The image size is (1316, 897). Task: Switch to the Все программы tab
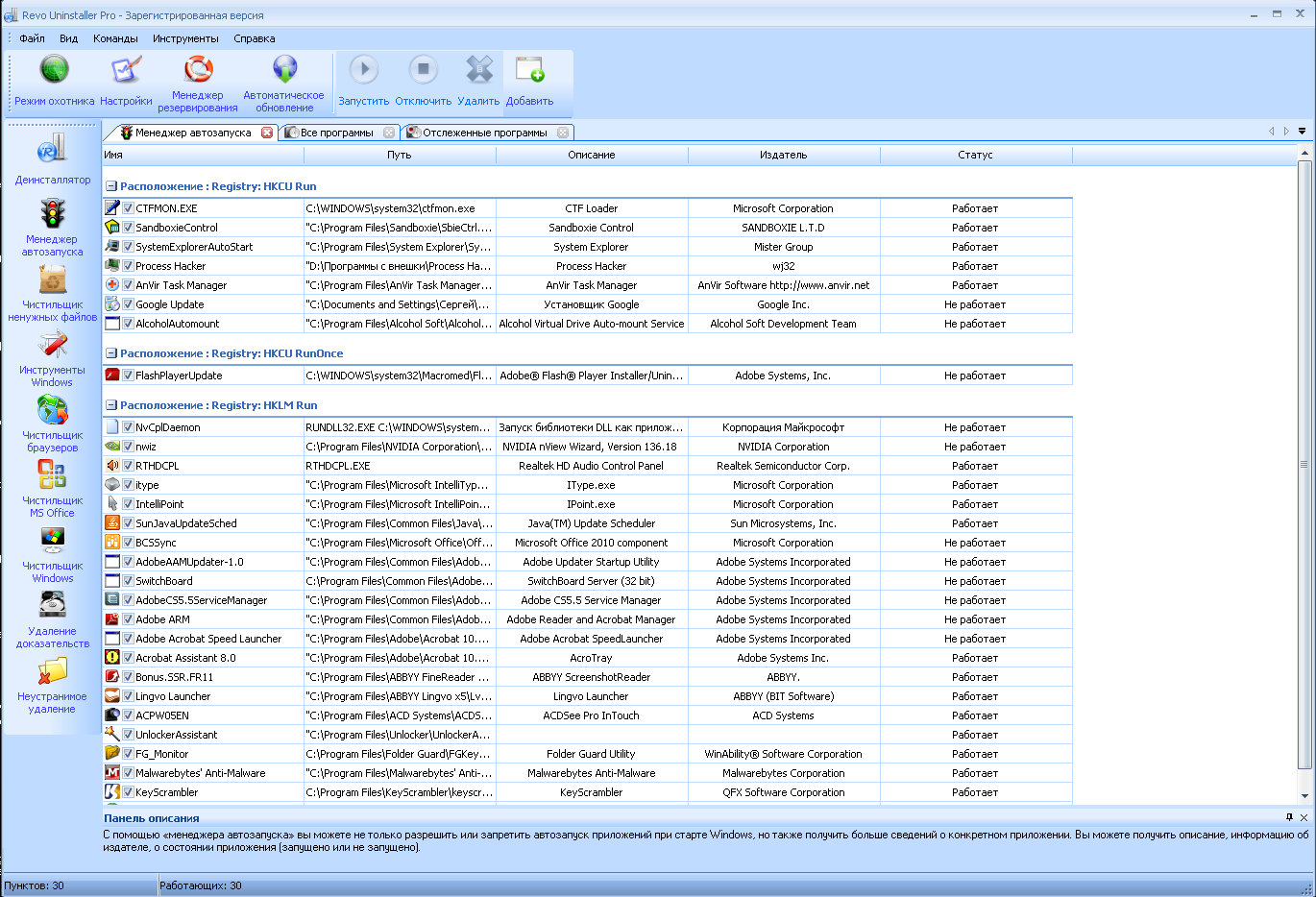point(336,133)
